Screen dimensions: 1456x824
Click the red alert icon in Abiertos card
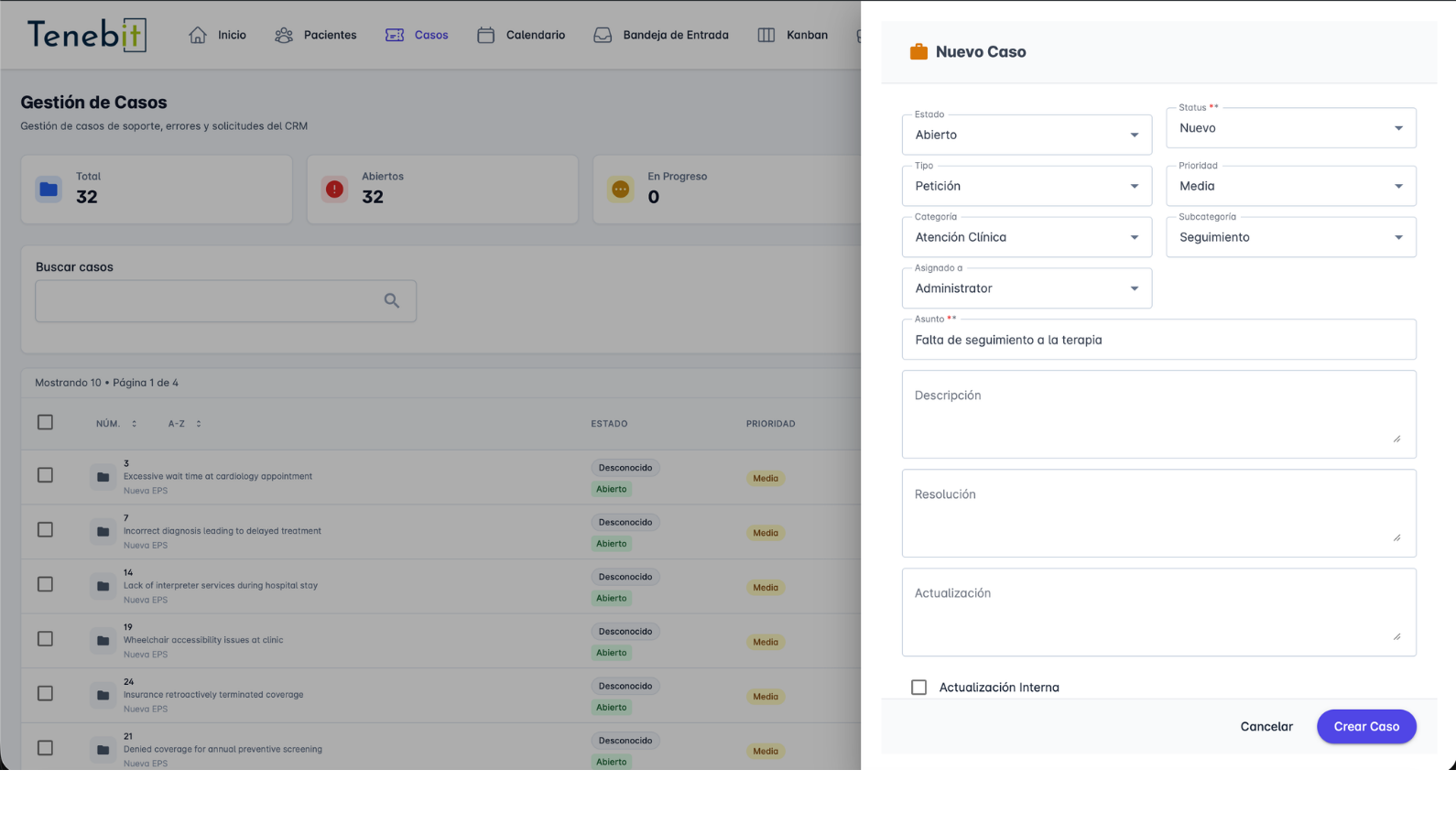pos(334,190)
